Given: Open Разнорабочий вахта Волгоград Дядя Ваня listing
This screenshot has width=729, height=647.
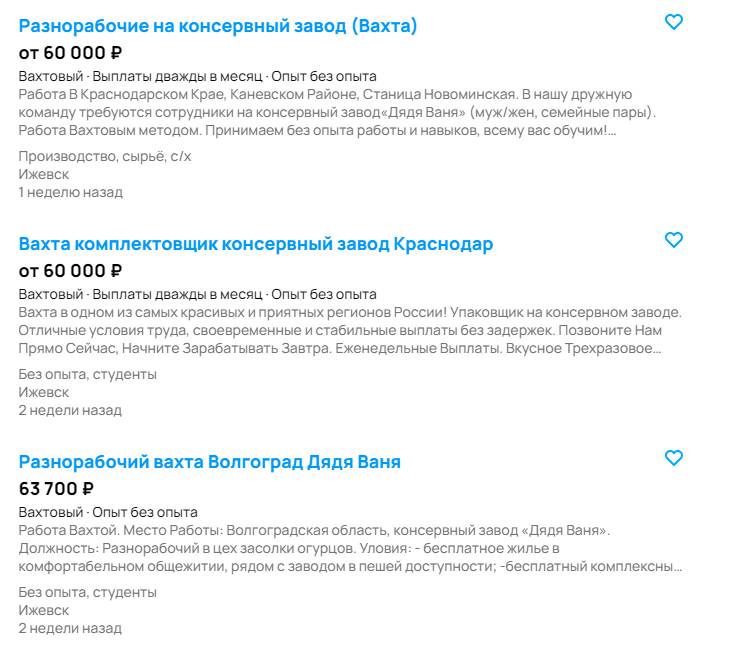Looking at the screenshot, I should tap(210, 462).
